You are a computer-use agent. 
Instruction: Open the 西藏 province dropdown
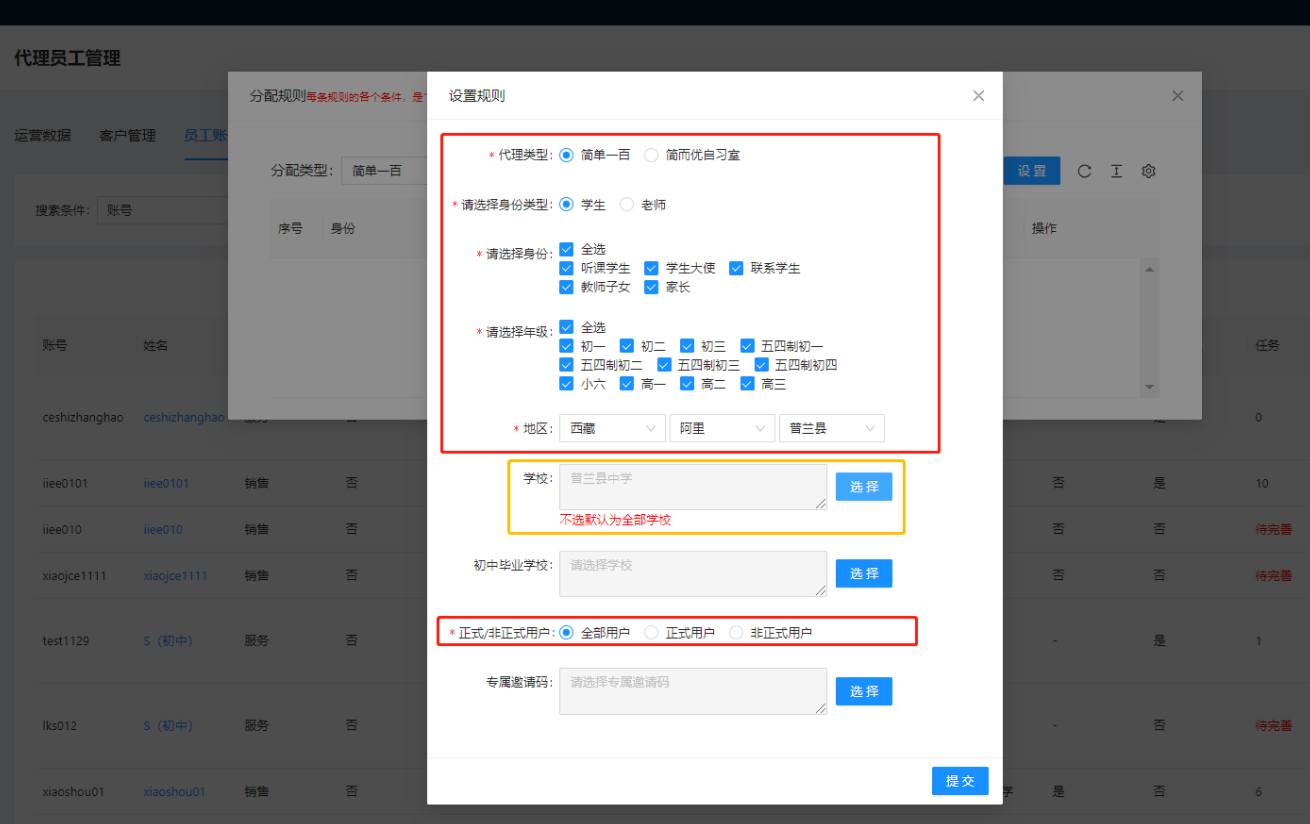tap(612, 428)
